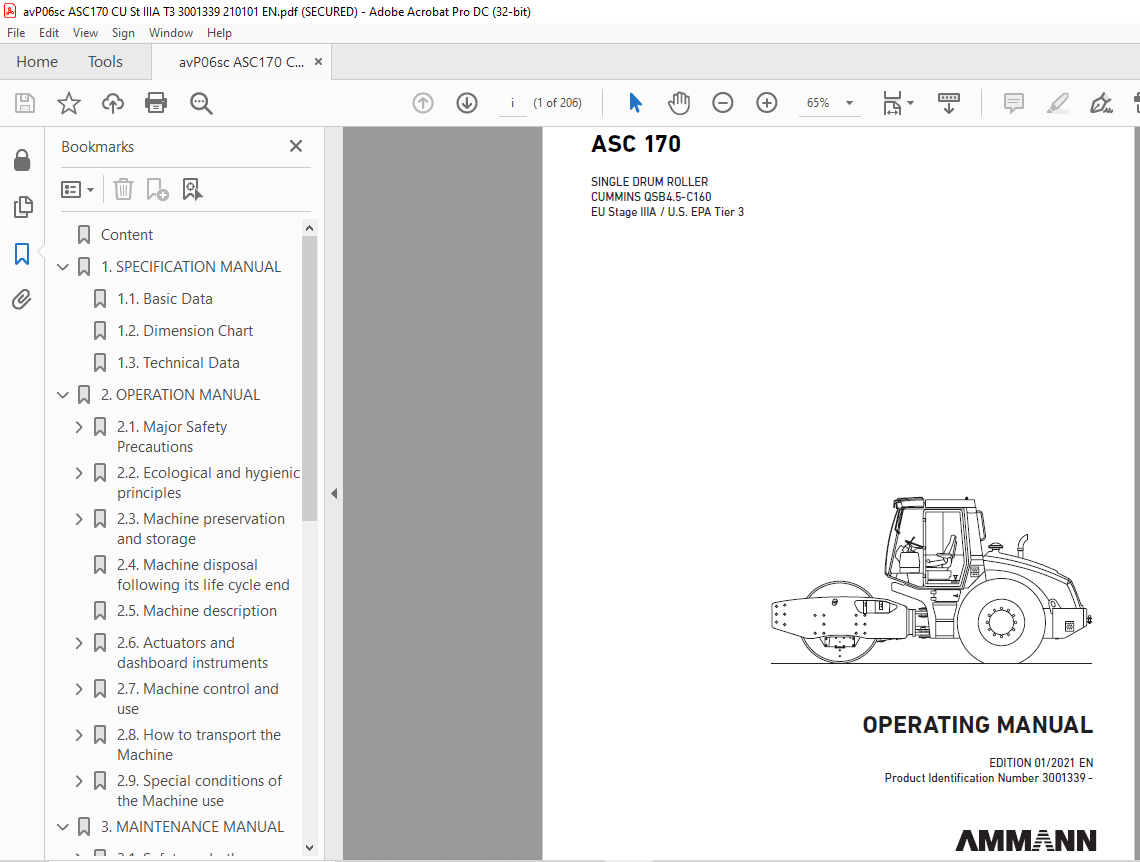Add a comment note

coord(1013,103)
